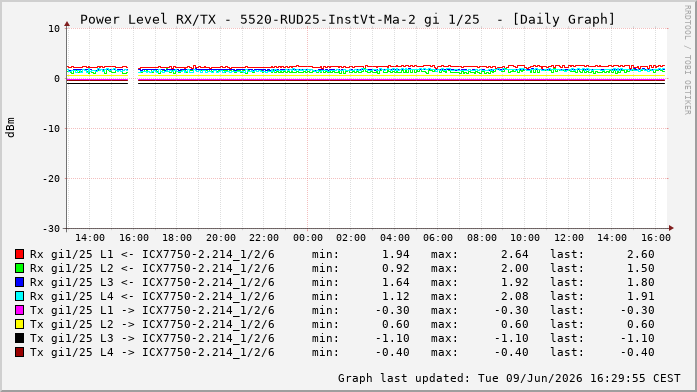Click the -30 y-axis tick label

(x=51, y=228)
